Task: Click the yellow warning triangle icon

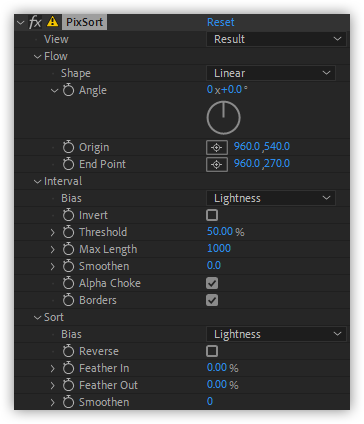Action: pos(52,22)
